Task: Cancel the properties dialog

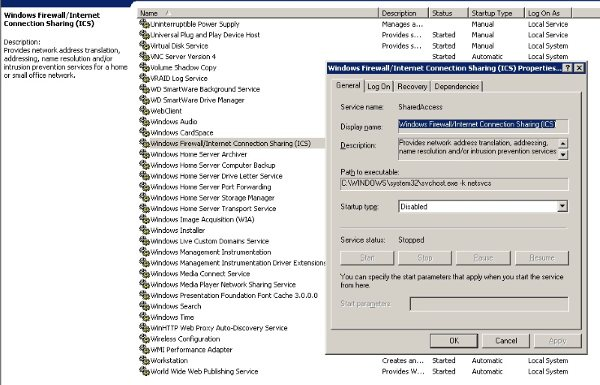Action: pyautogui.click(x=506, y=341)
